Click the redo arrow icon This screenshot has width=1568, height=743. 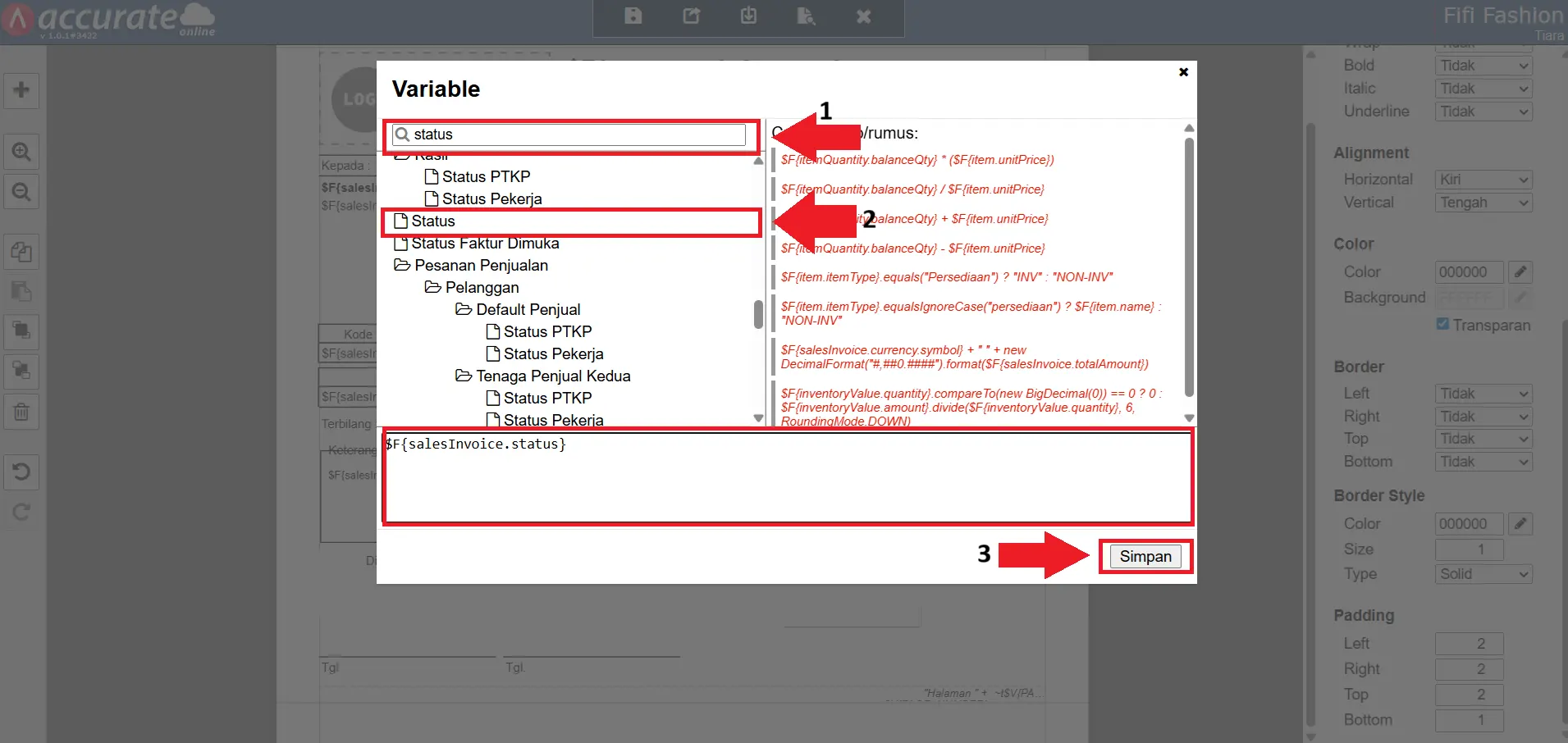(21, 513)
